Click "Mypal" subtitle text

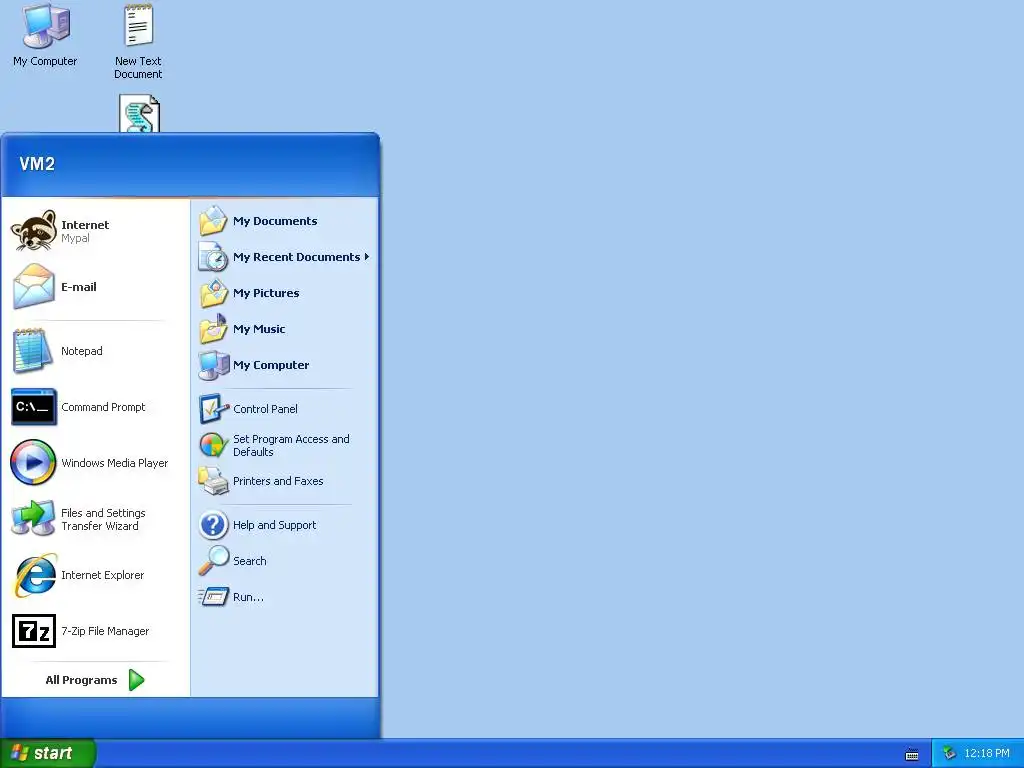pos(75,238)
